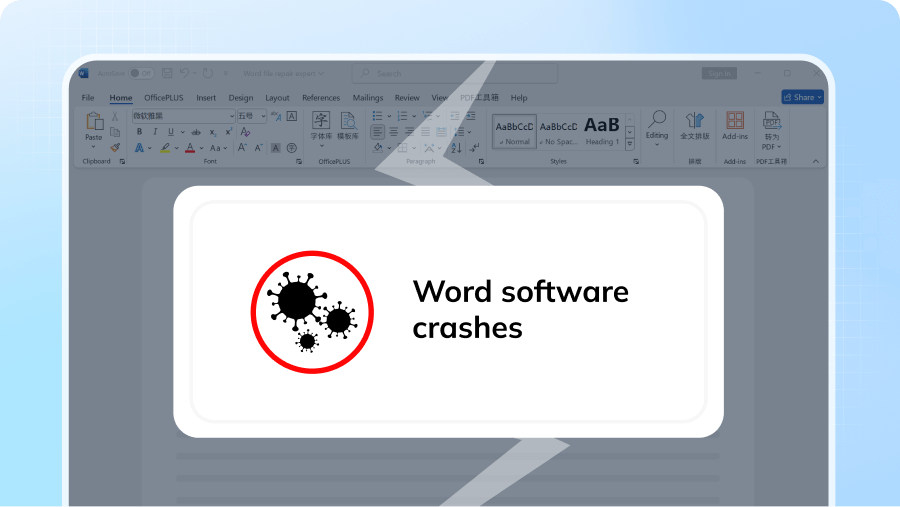This screenshot has width=900, height=507.
Task: Click the phonetic guide icon
Action: point(276,116)
